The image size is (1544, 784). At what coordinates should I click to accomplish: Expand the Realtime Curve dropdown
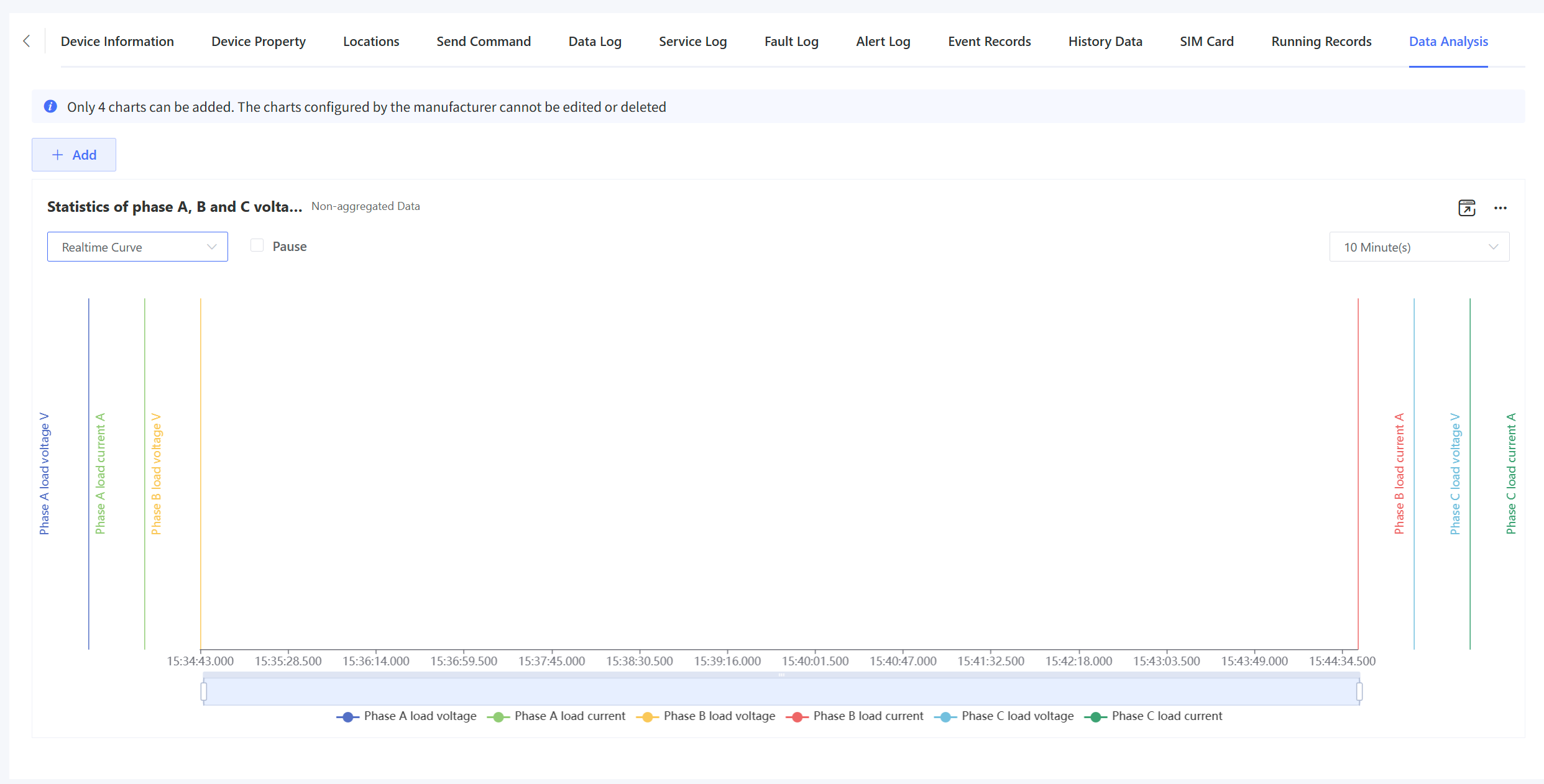(x=137, y=247)
